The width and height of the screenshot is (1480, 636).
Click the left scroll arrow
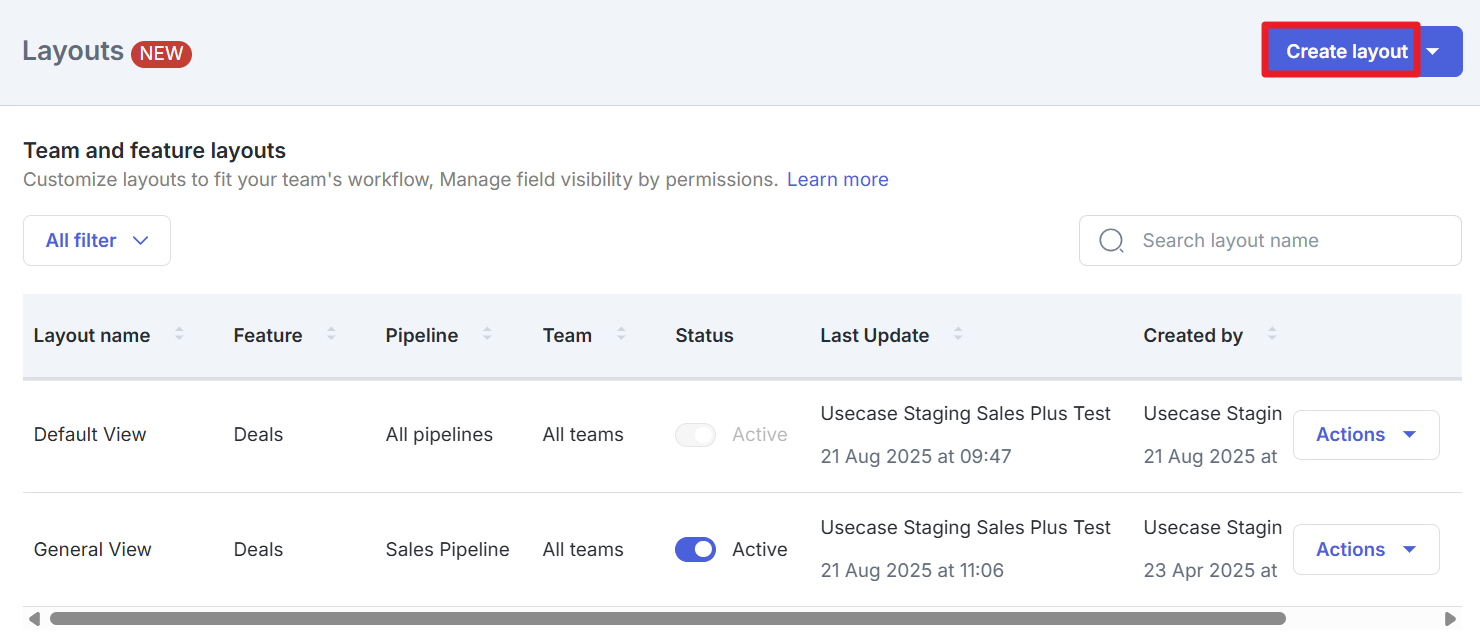33,618
